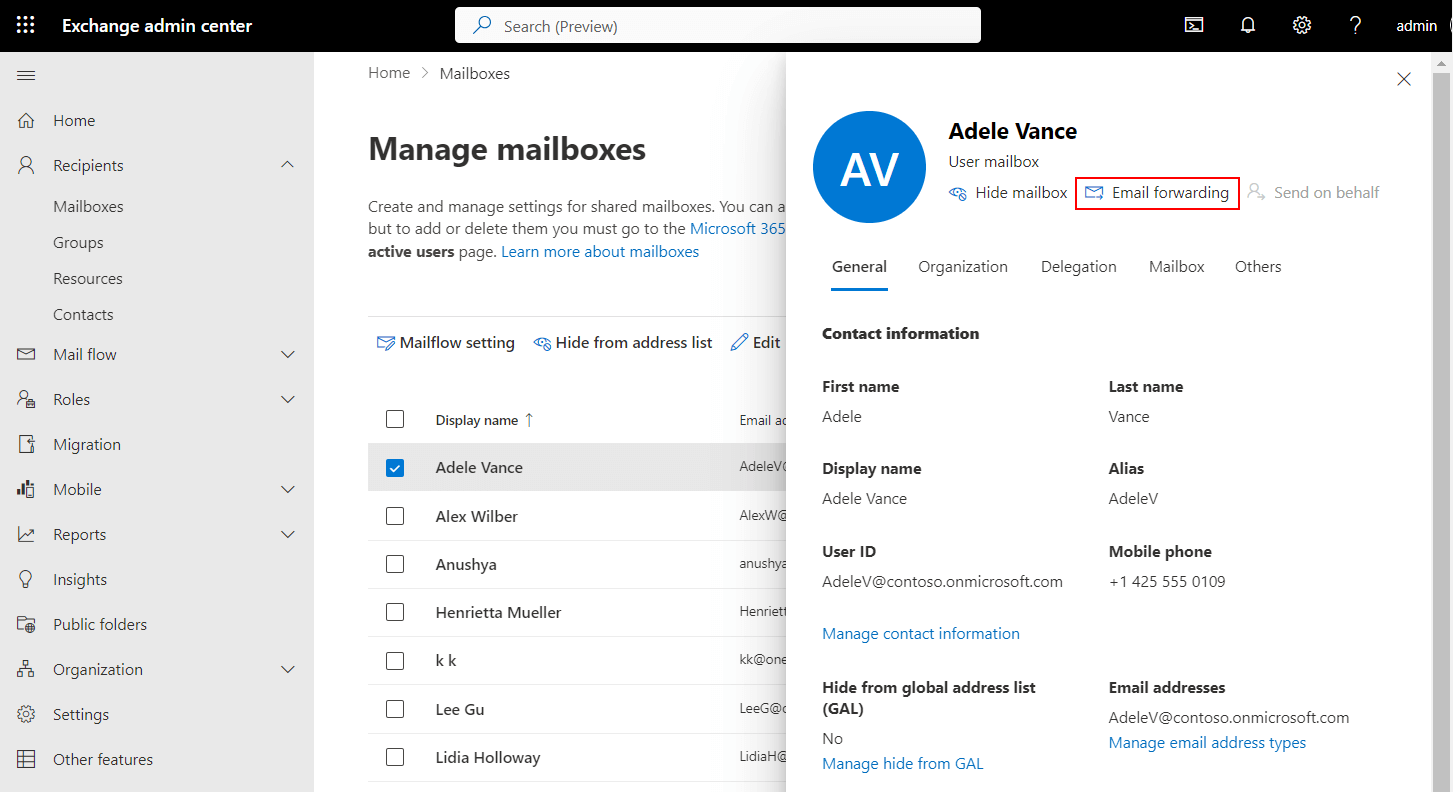Uncheck the Adele Vance mailbox checkbox
Viewport: 1453px width, 792px height.
[x=395, y=467]
